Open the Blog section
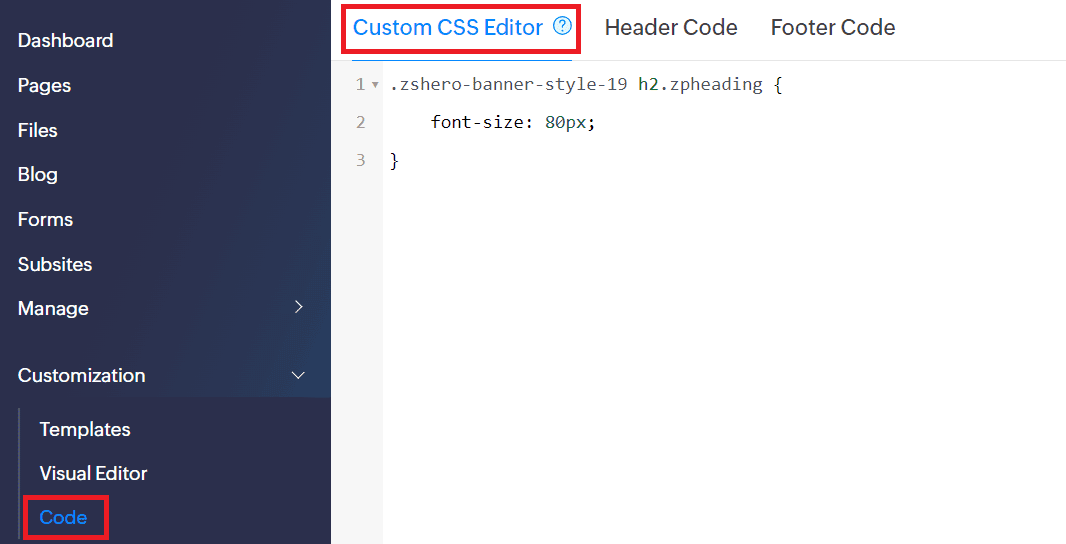The height and width of the screenshot is (544, 1066). [x=37, y=174]
